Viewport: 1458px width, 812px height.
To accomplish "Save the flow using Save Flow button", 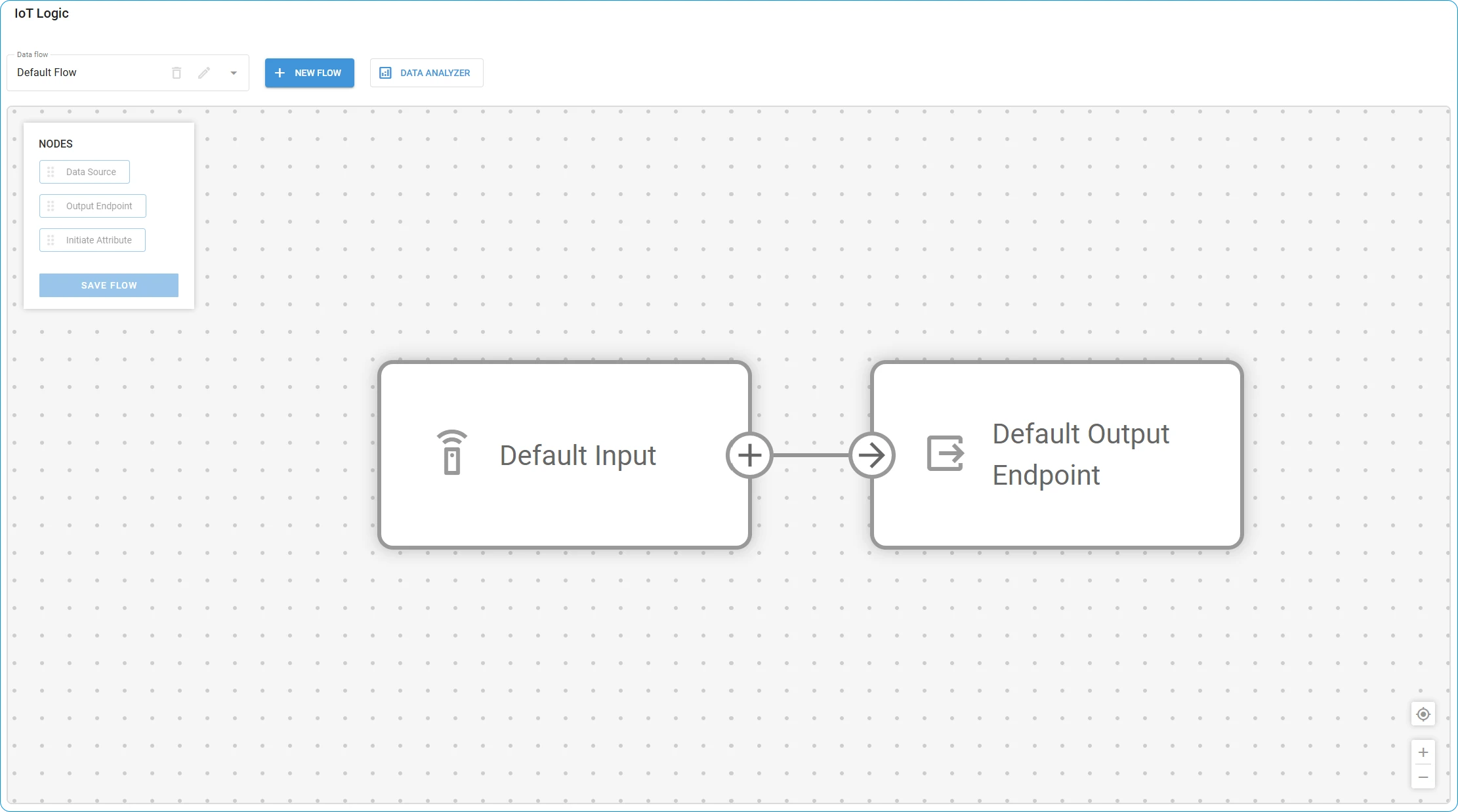I will click(108, 285).
